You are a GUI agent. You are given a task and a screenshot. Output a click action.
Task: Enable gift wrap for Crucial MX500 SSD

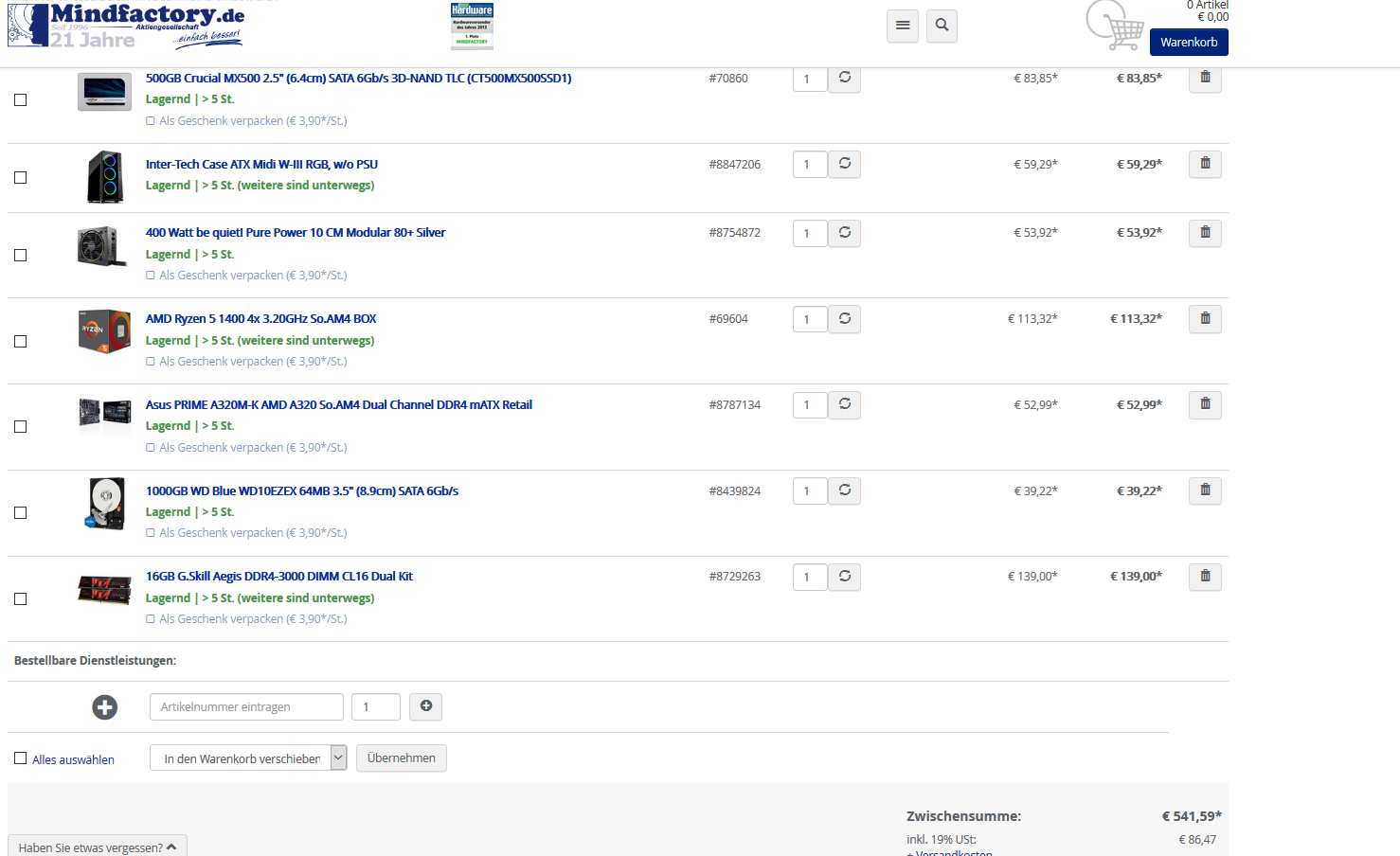[151, 121]
